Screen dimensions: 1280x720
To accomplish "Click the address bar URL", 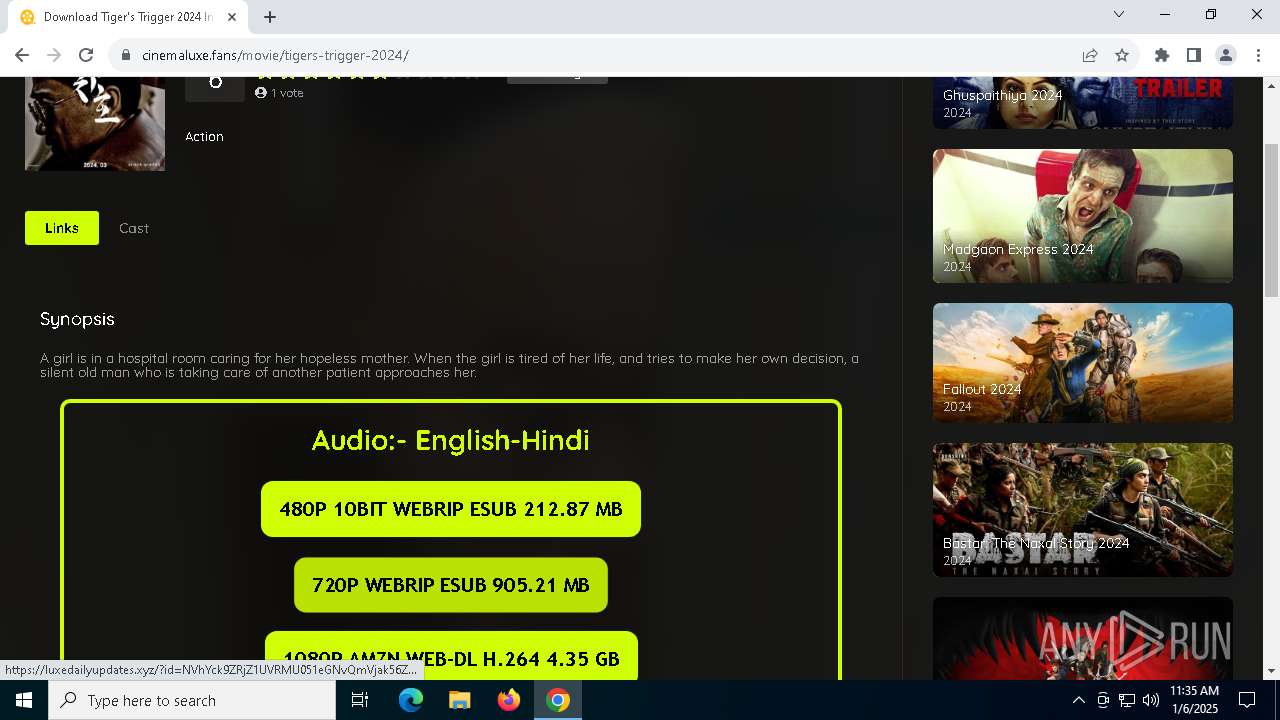I will click(x=275, y=55).
